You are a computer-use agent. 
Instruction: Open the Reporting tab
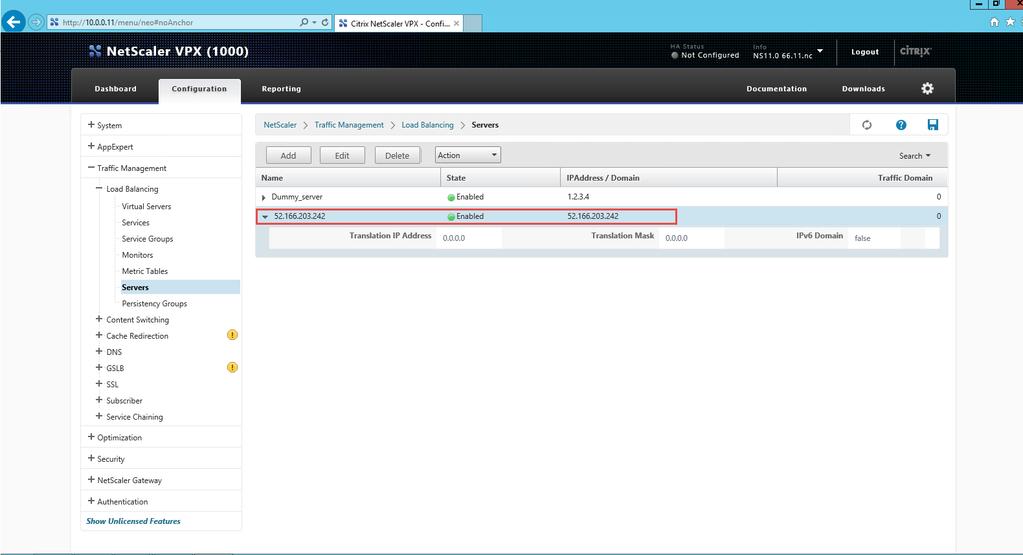[281, 89]
